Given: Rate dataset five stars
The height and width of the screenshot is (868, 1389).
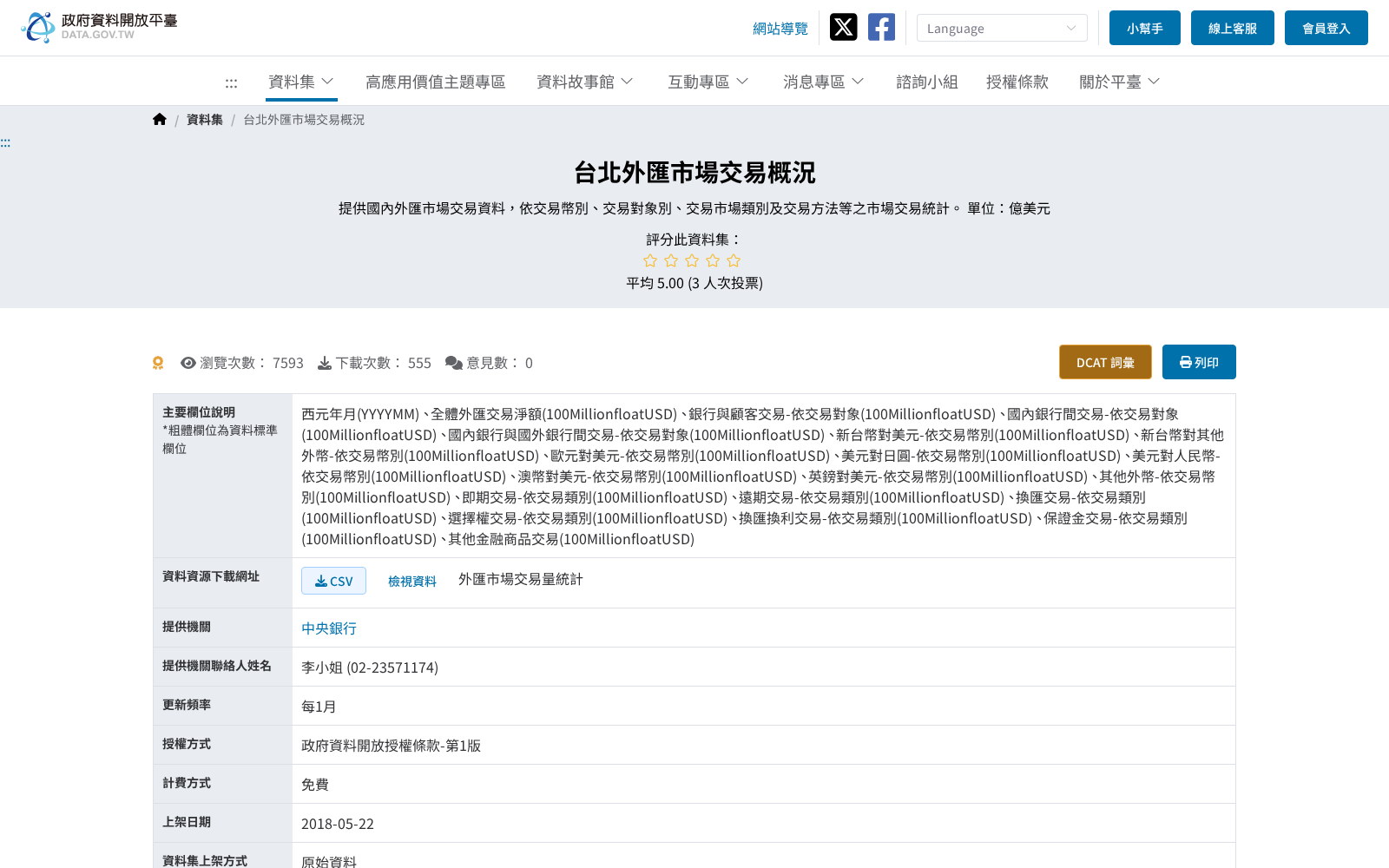Looking at the screenshot, I should click(x=734, y=260).
